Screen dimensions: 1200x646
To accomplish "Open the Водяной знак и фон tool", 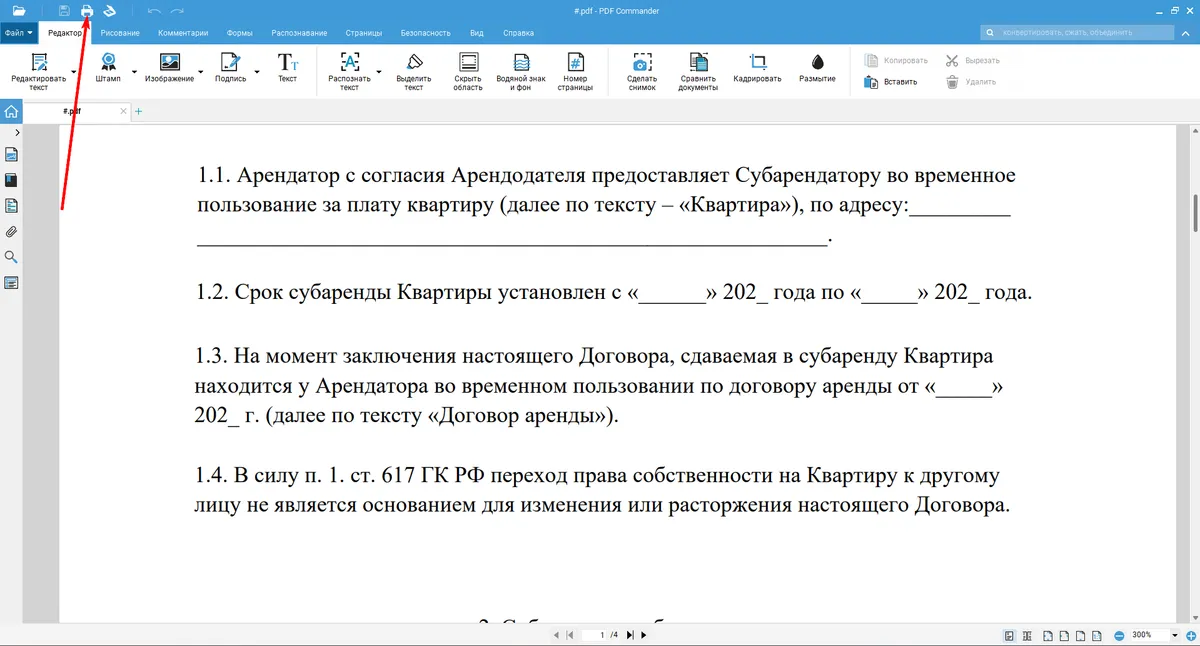I will click(520, 71).
